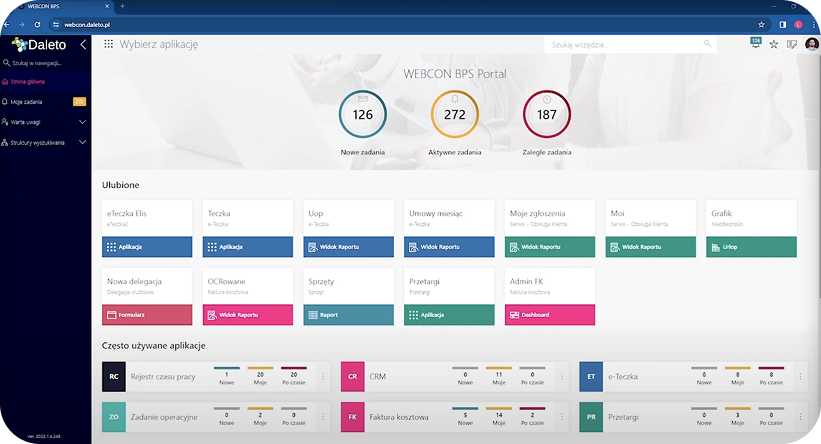Open Moi Widok Raportu button
Image resolution: width=821 pixels, height=444 pixels.
[x=651, y=247]
